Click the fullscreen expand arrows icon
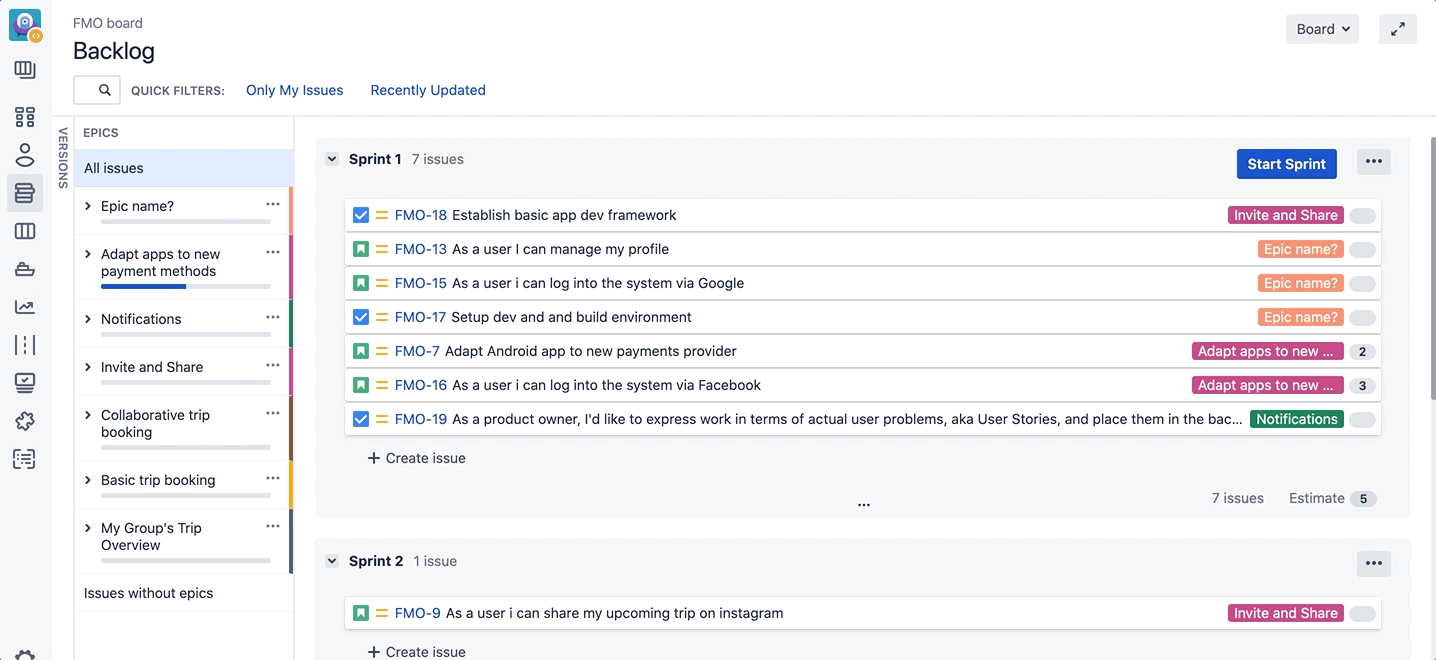This screenshot has height=660, width=1436. coord(1397,29)
